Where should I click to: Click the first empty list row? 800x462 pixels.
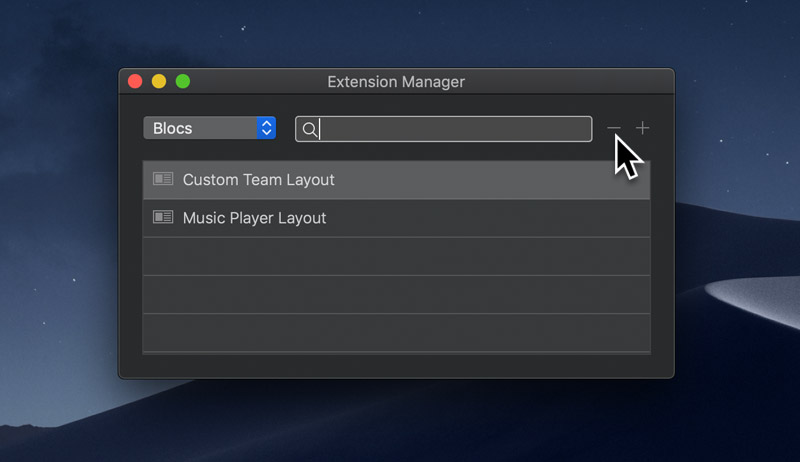(396, 256)
